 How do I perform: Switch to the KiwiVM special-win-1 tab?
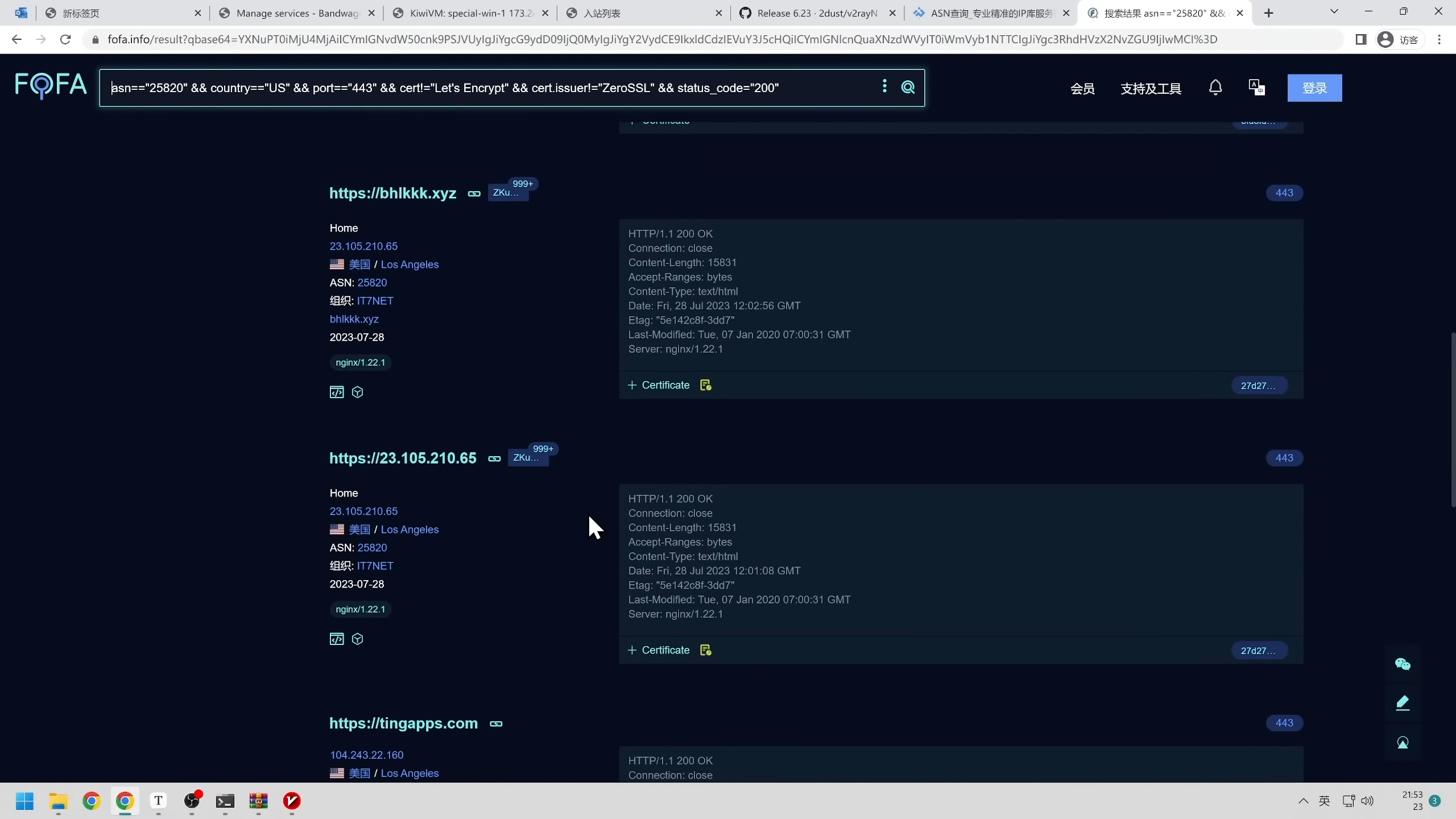(x=471, y=13)
